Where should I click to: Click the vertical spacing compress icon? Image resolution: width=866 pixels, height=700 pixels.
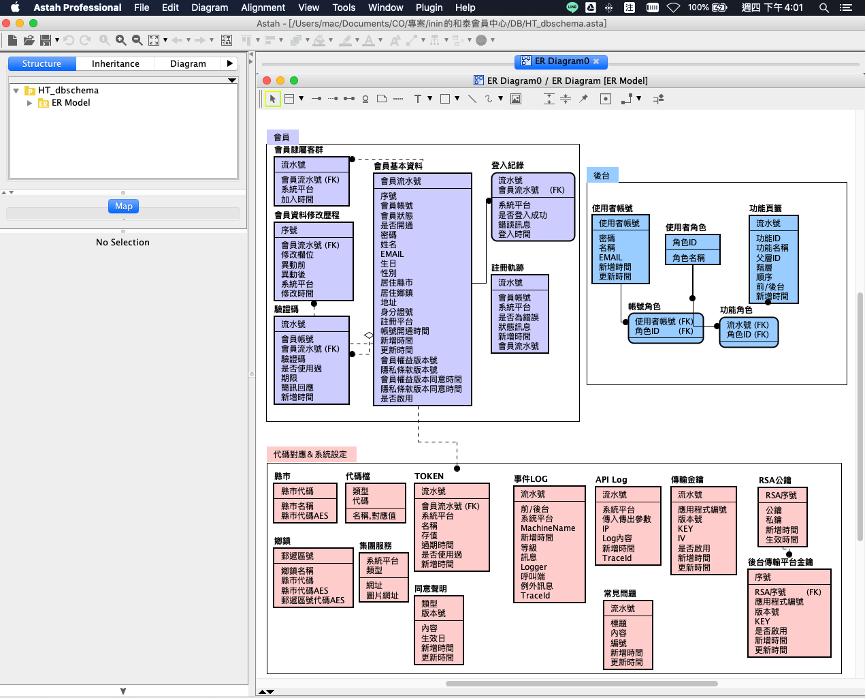click(566, 99)
